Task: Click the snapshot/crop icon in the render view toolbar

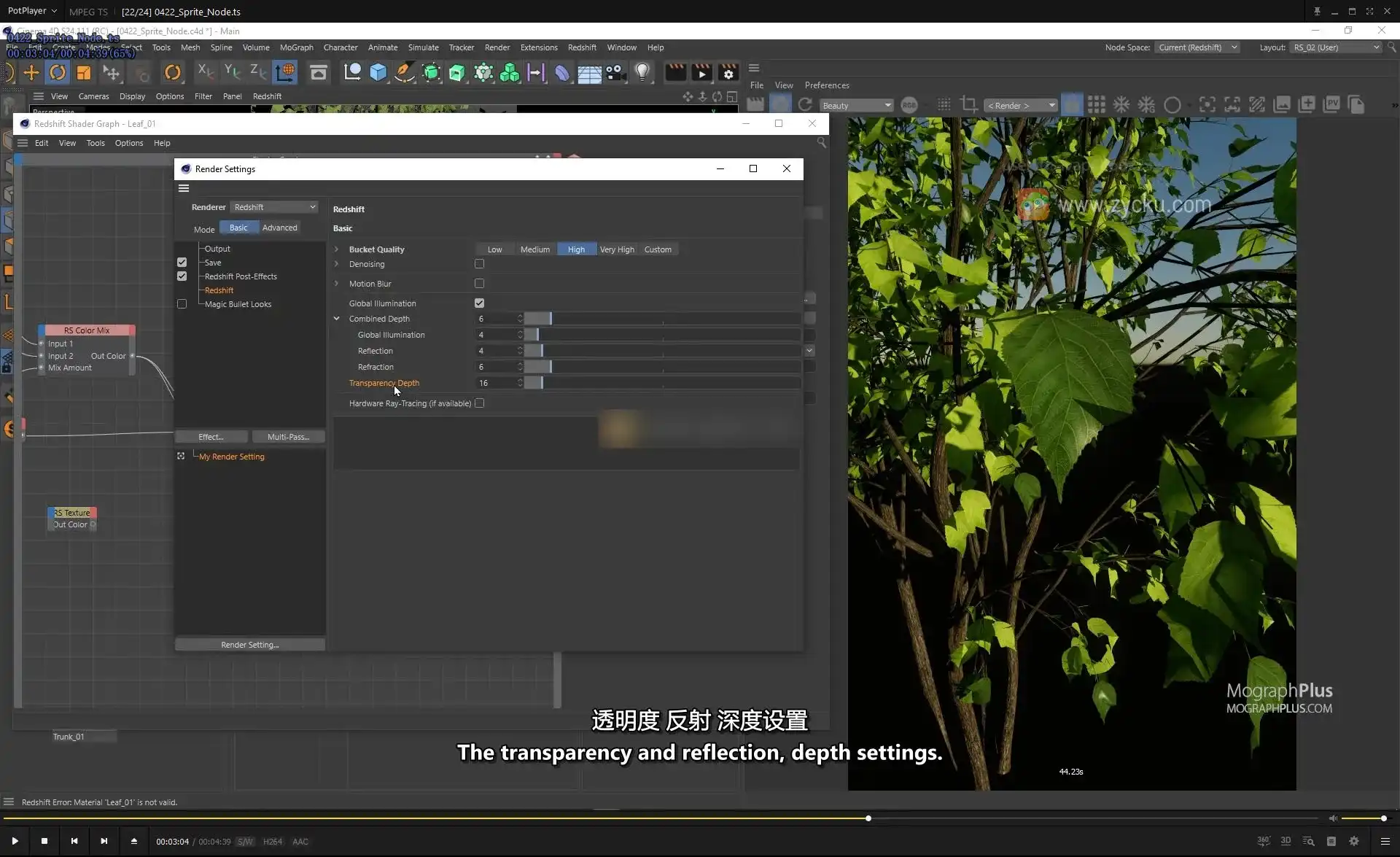Action: (969, 104)
